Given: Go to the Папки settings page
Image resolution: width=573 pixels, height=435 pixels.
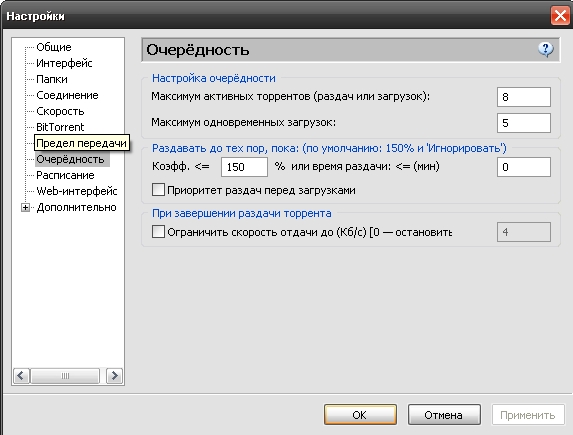Looking at the screenshot, I should pyautogui.click(x=52, y=79).
